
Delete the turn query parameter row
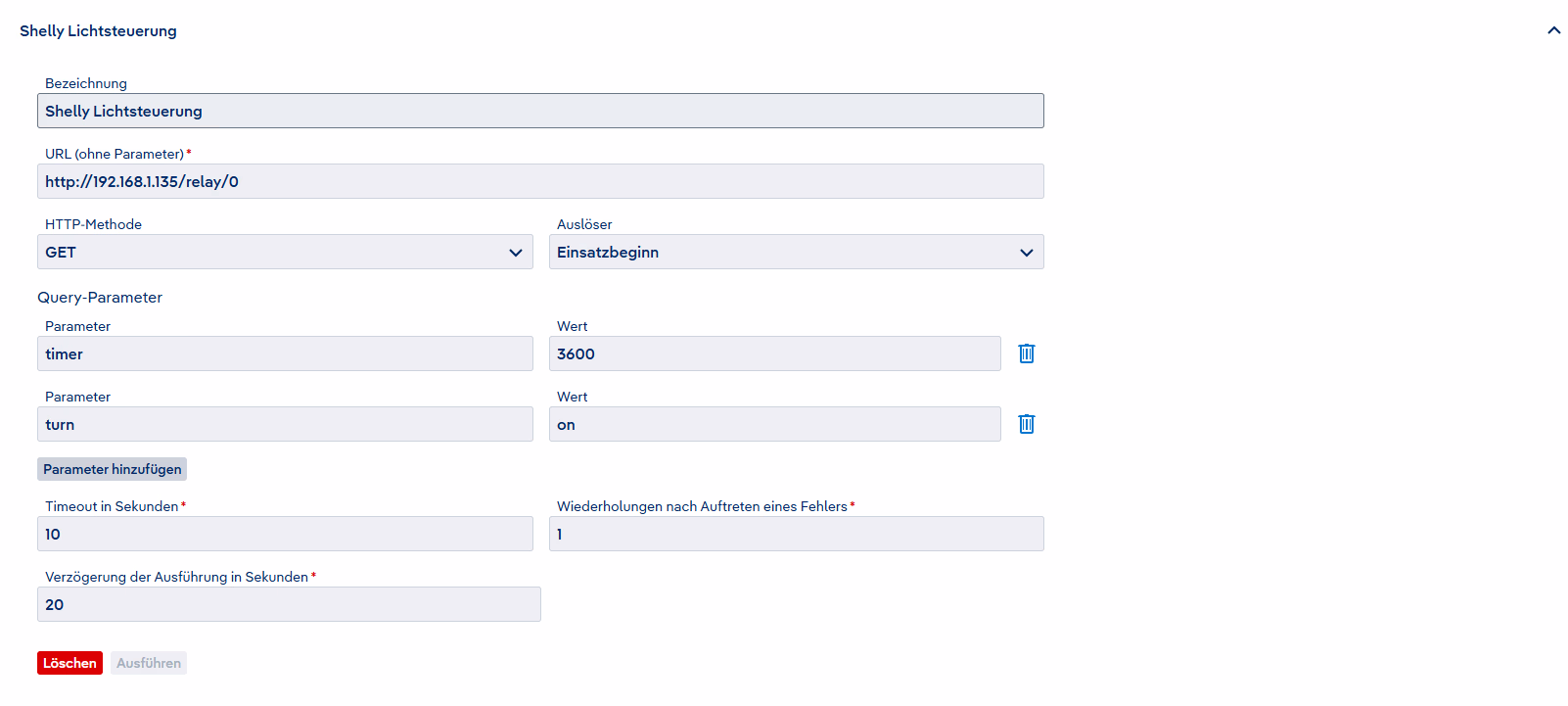coord(1027,424)
